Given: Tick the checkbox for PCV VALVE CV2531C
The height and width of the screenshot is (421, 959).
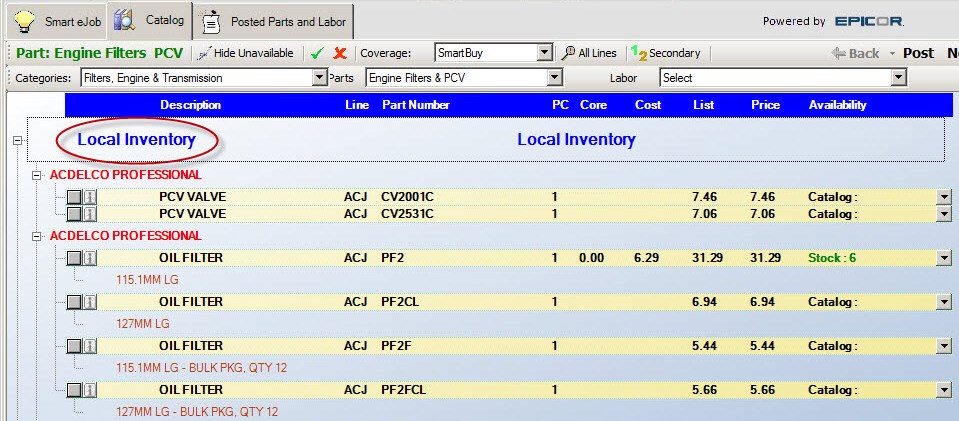Looking at the screenshot, I should point(74,214).
